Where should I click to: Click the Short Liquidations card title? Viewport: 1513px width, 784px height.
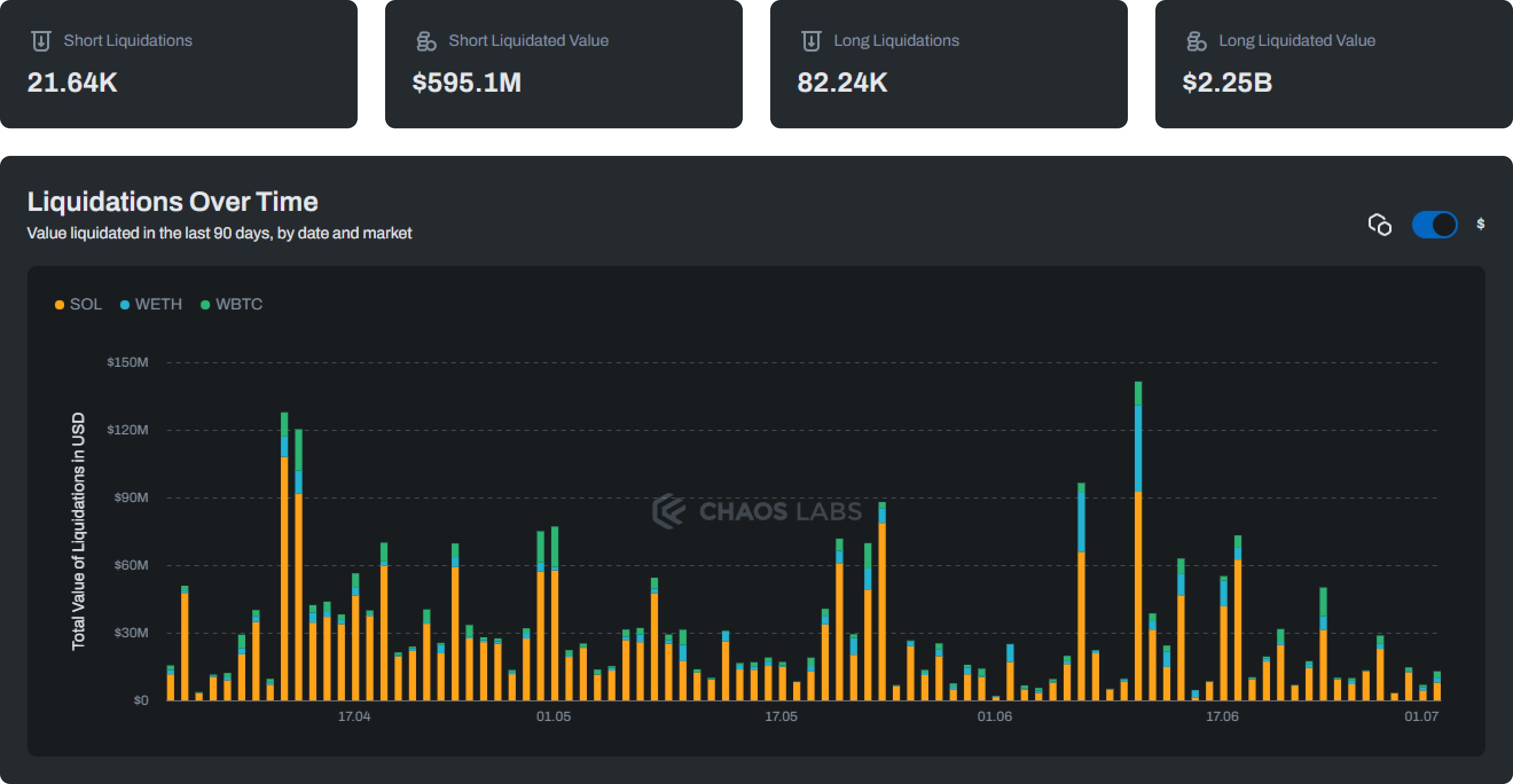tap(128, 41)
